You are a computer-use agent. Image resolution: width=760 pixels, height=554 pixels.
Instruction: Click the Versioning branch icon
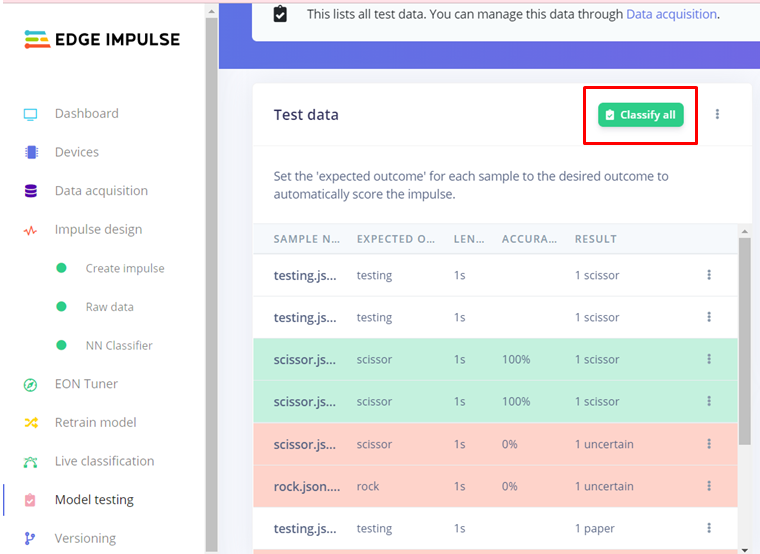click(30, 538)
